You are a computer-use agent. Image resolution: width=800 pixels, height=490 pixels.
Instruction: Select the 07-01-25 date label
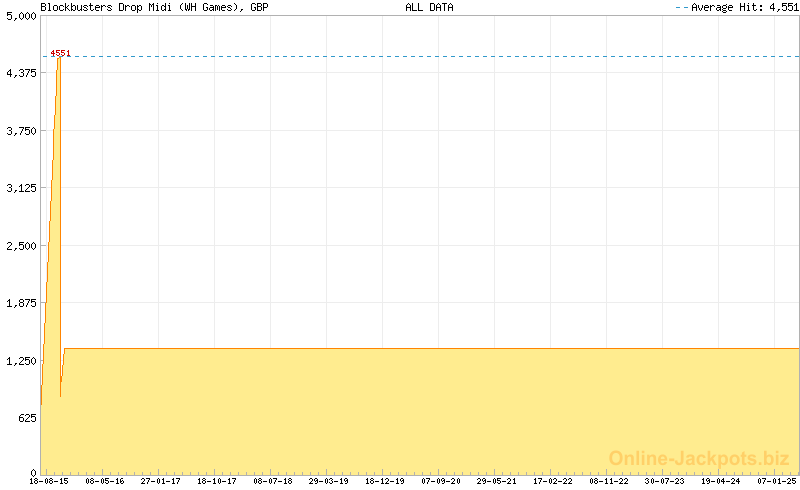tap(777, 482)
